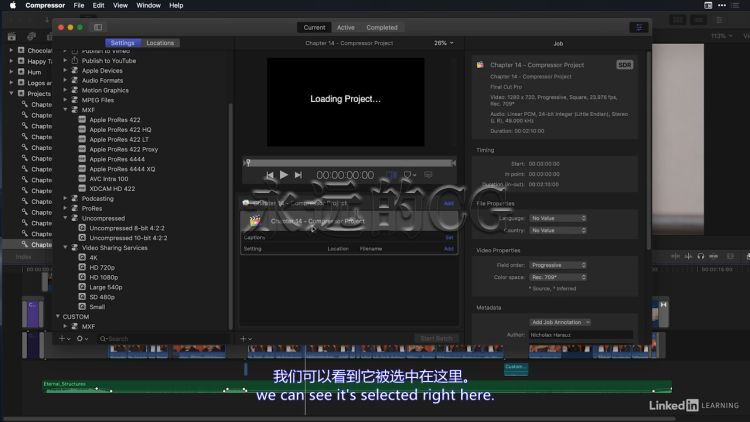Switch to the Locations tab
The width and height of the screenshot is (750, 422).
click(x=160, y=43)
